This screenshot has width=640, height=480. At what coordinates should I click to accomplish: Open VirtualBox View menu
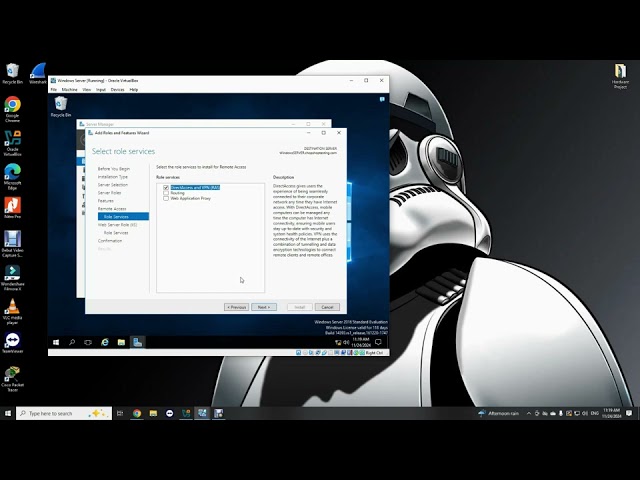click(x=87, y=89)
